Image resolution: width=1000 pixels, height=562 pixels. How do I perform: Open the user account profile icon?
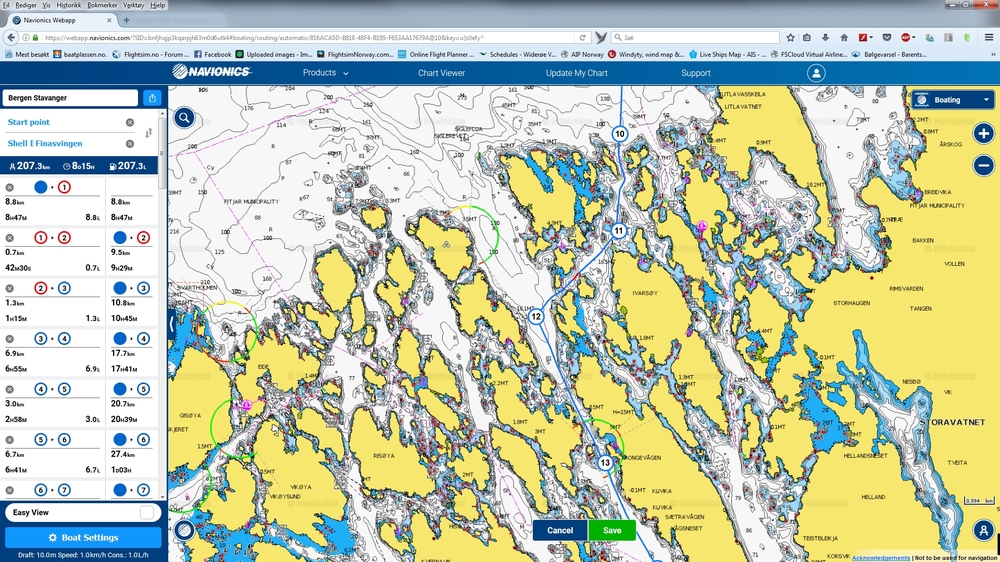coord(816,73)
